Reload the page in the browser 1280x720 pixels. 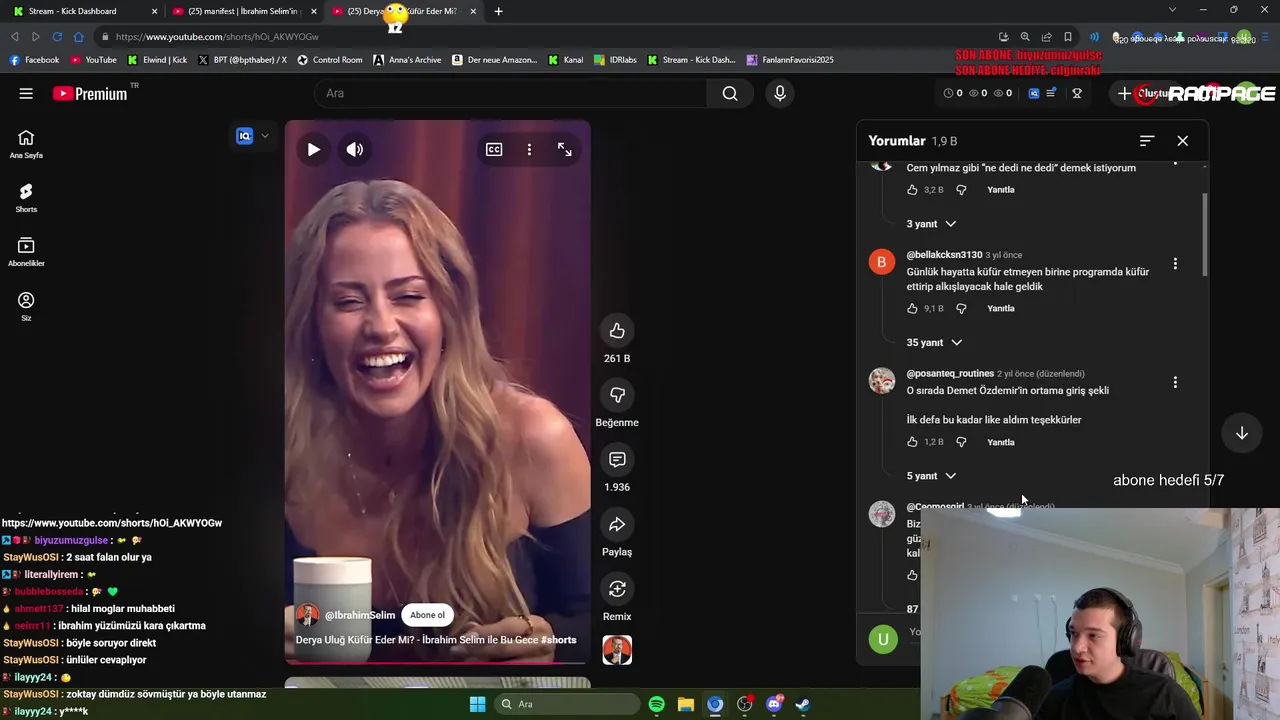[57, 37]
